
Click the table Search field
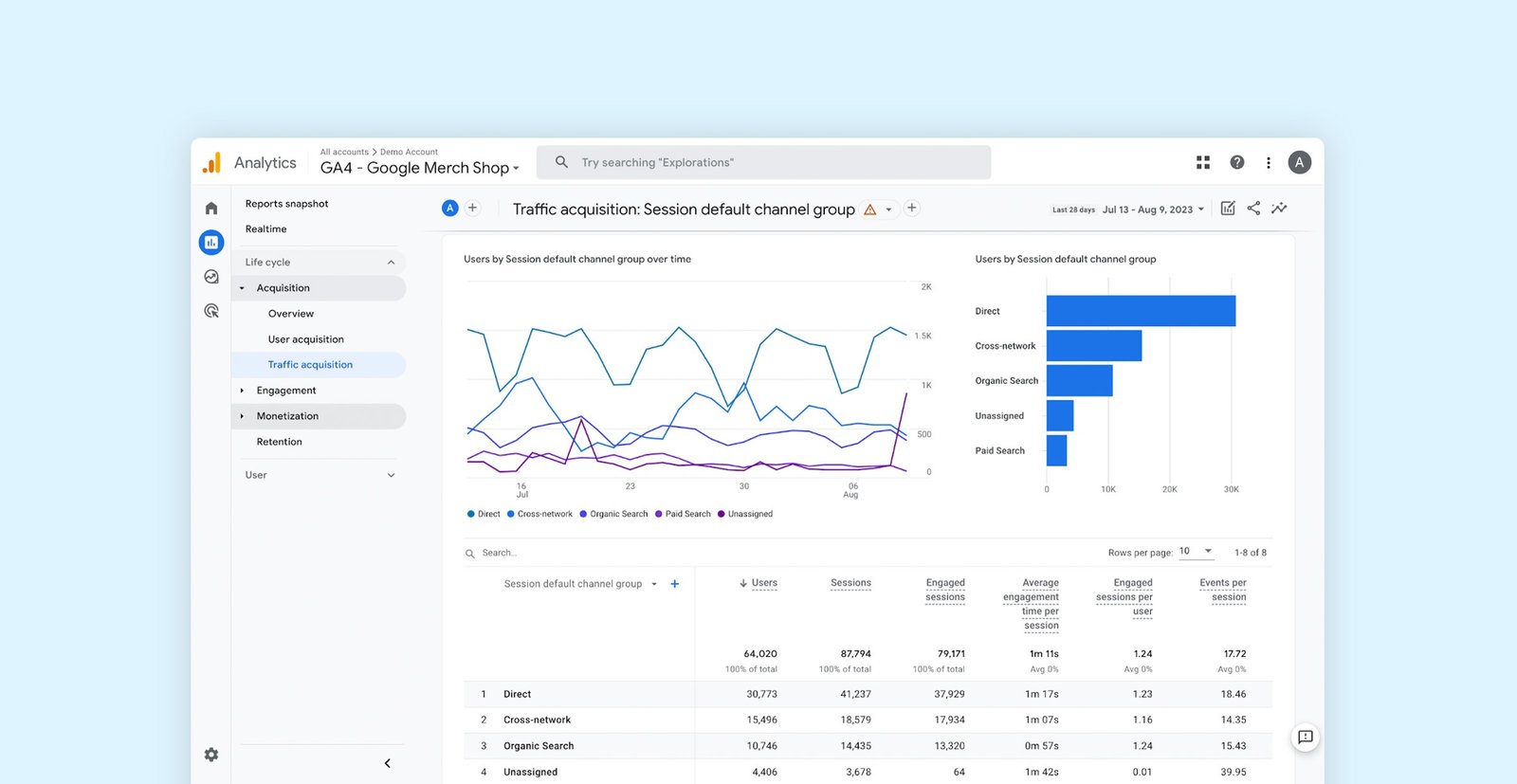point(500,553)
